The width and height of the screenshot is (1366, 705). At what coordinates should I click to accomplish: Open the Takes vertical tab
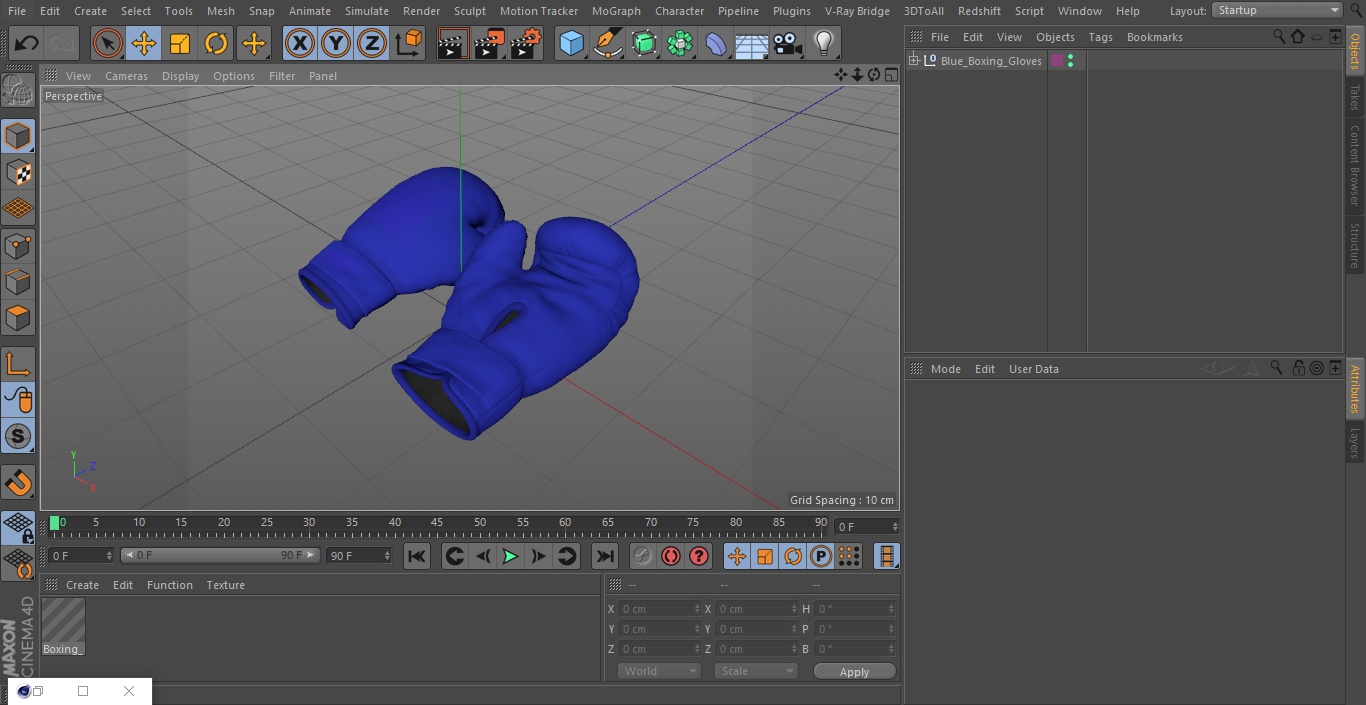(x=1355, y=97)
